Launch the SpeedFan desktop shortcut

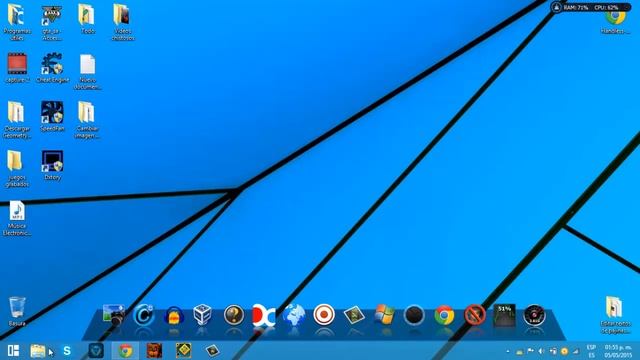pos(52,116)
